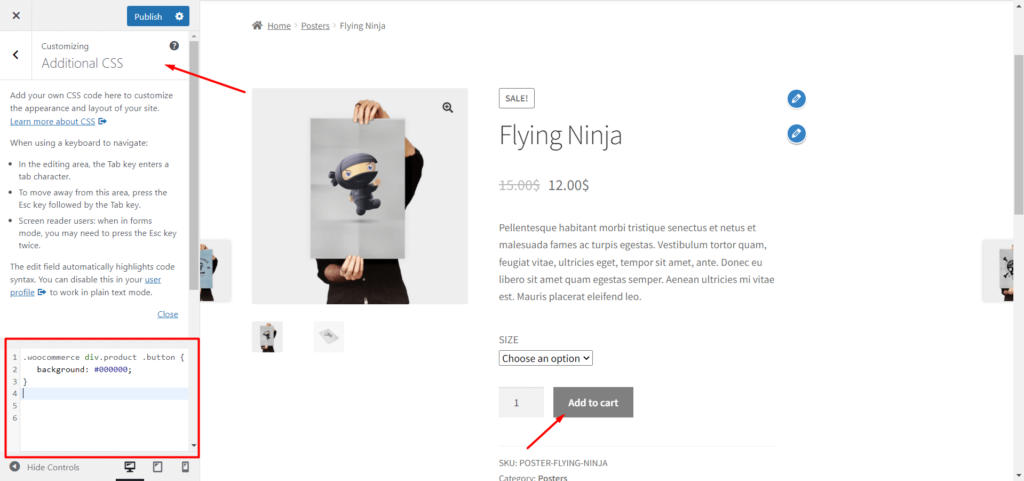Open publish settings gear icon
This screenshot has height=481, width=1024.
coord(179,16)
